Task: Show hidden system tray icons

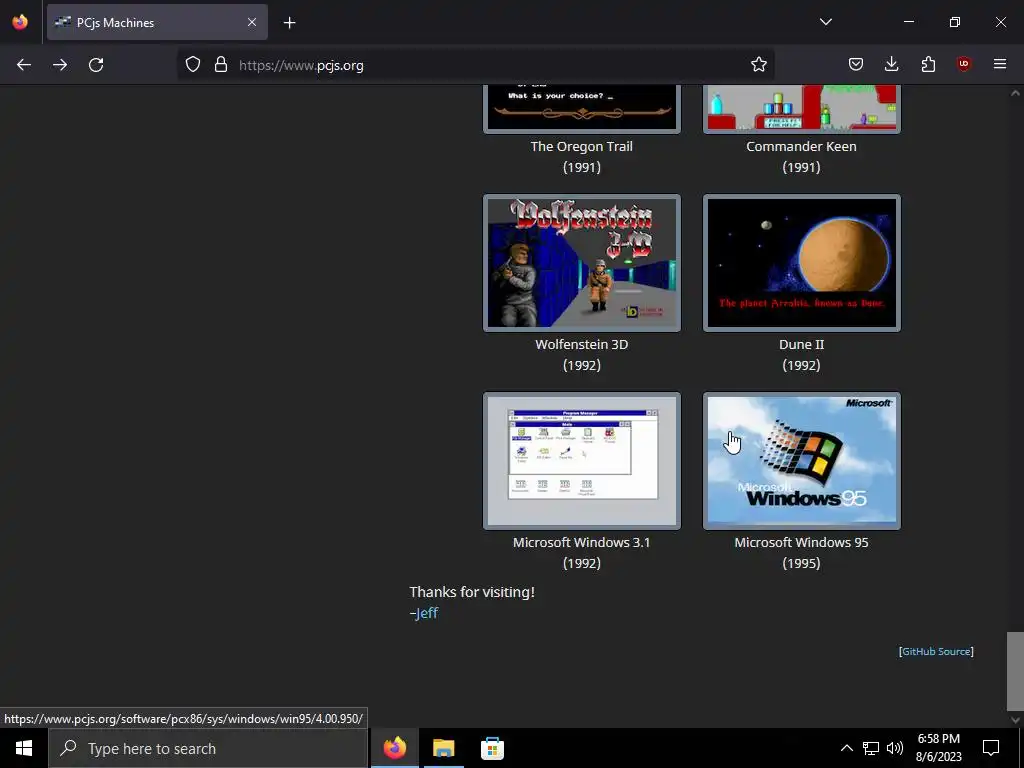Action: tap(846, 748)
